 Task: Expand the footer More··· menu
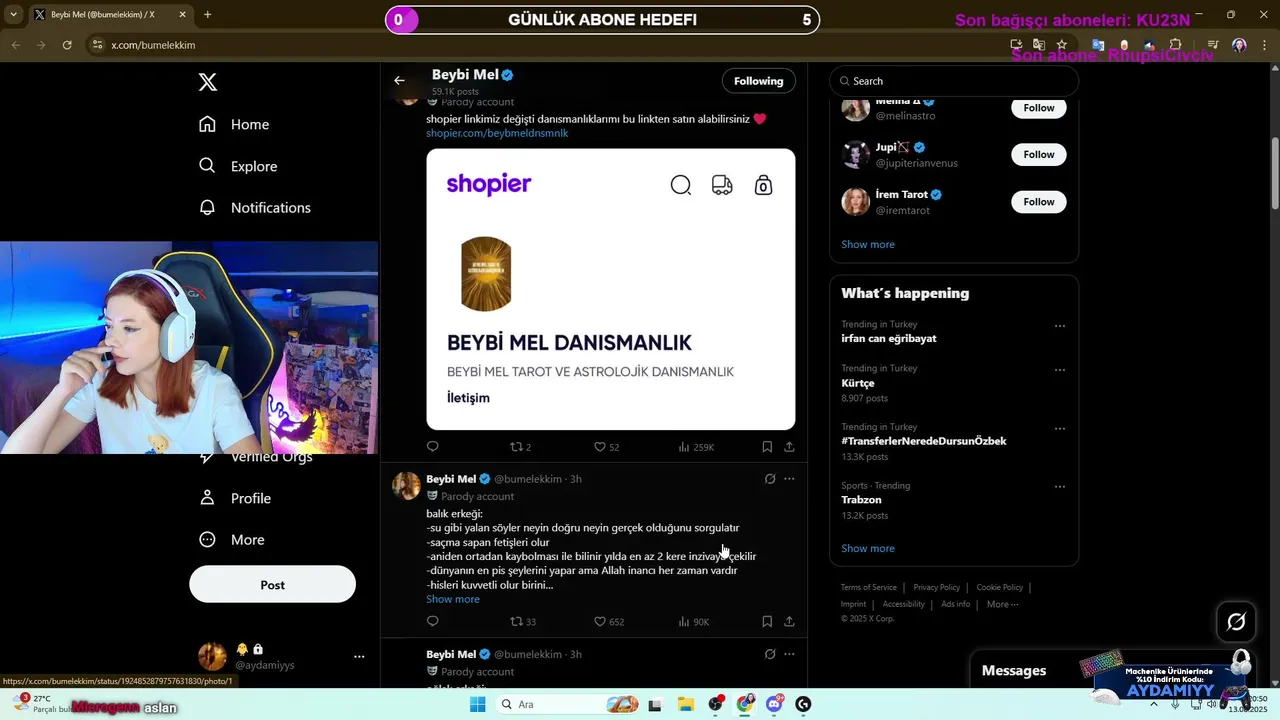(1002, 604)
